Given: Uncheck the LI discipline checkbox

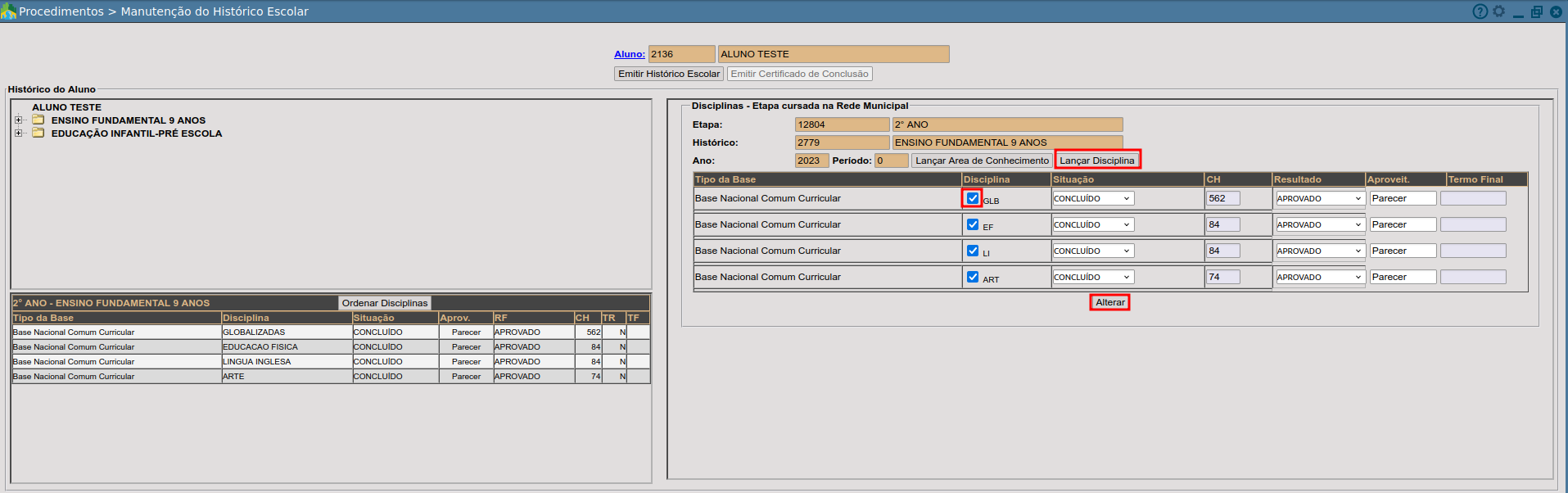Looking at the screenshot, I should pos(973,251).
